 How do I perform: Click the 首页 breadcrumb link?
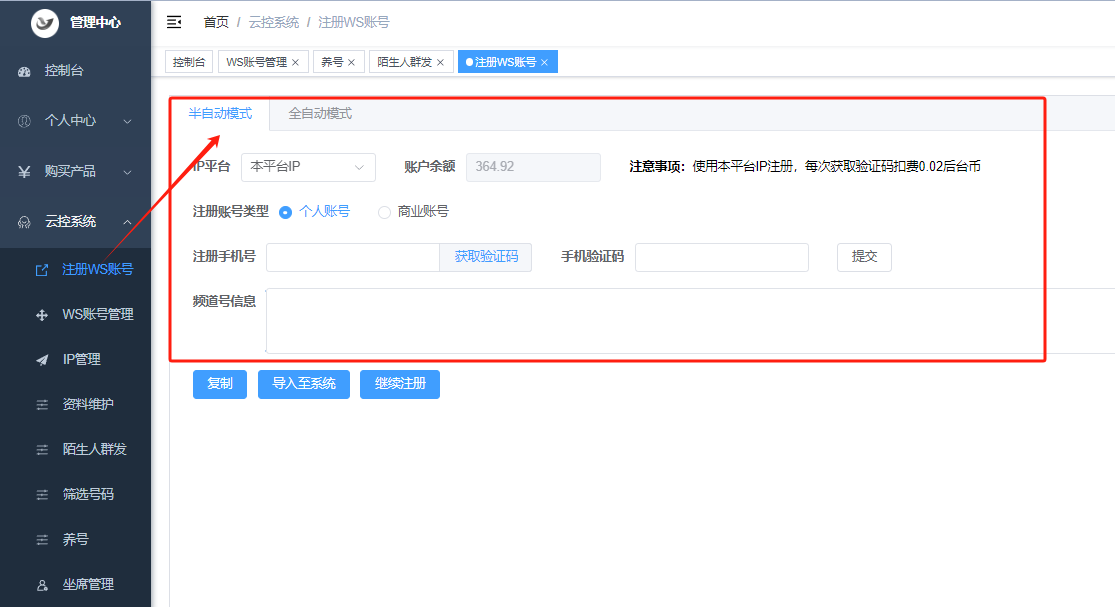tap(216, 22)
